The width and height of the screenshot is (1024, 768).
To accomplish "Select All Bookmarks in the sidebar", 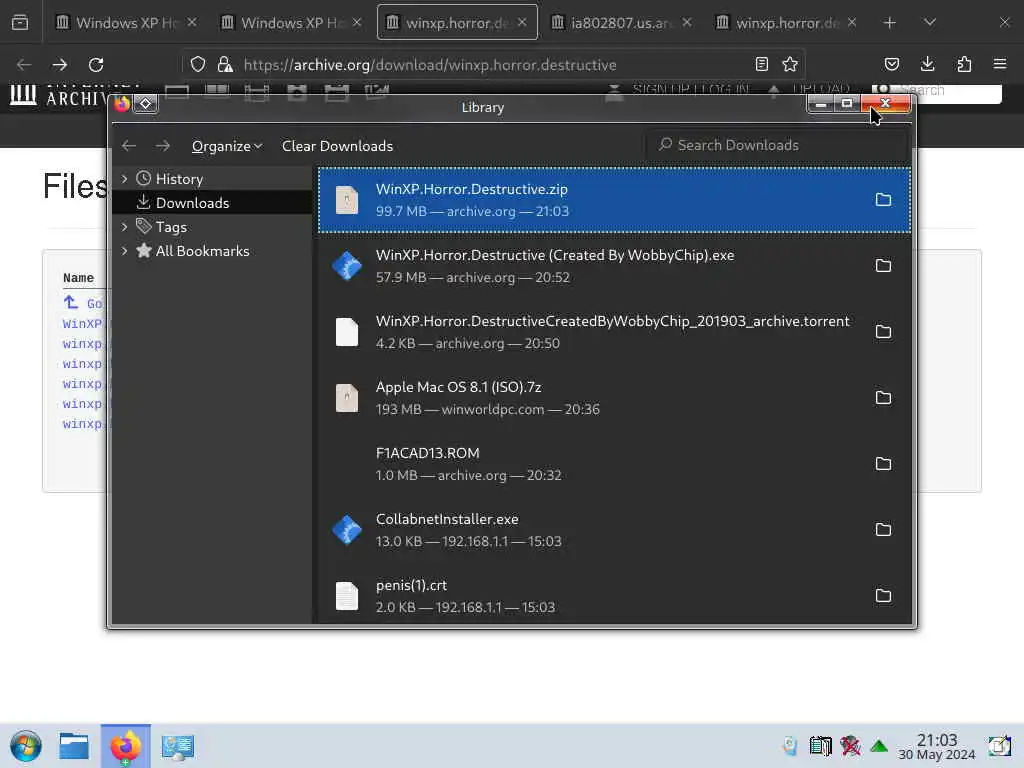I will point(212,251).
